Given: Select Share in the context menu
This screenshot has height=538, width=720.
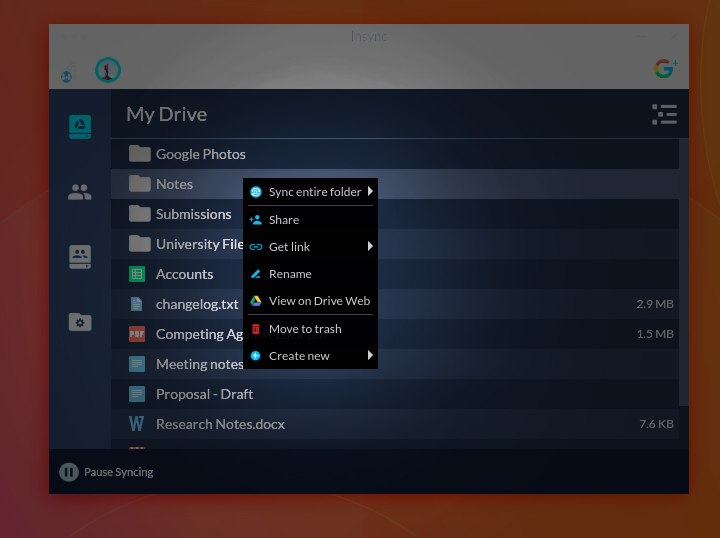Looking at the screenshot, I should pos(310,220).
